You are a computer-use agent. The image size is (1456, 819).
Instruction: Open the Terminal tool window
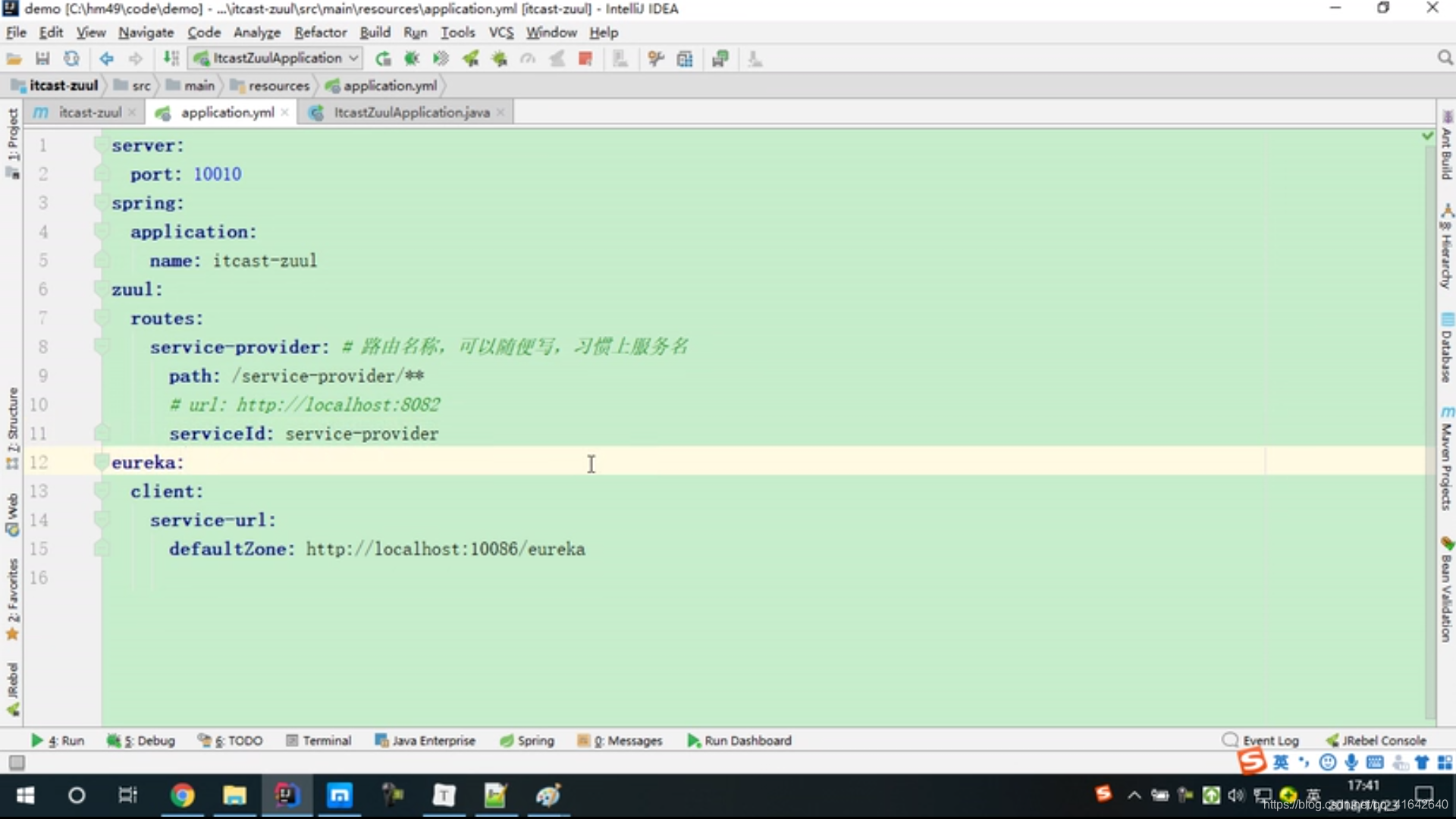[x=318, y=740]
